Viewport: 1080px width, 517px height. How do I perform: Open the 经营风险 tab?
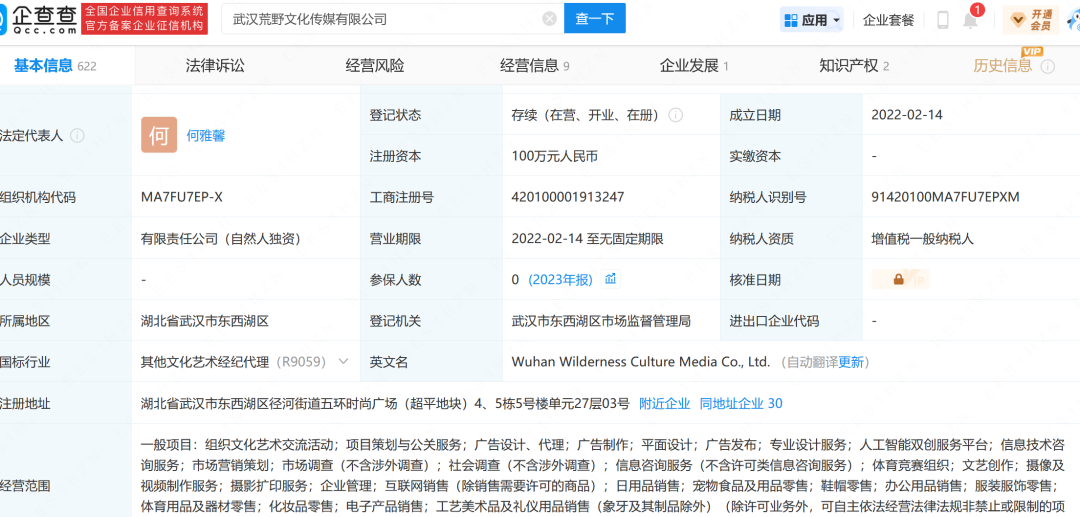click(375, 66)
